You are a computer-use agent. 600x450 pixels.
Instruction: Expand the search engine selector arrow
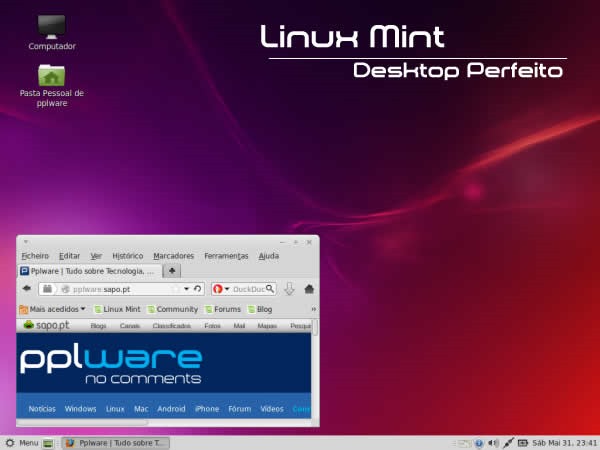click(227, 289)
